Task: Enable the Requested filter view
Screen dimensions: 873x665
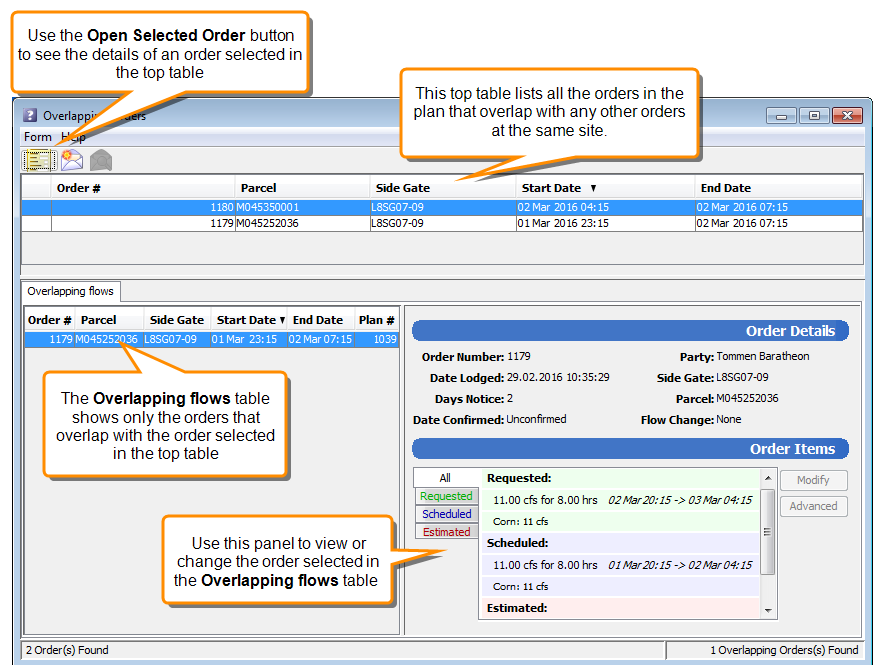Action: 446,496
